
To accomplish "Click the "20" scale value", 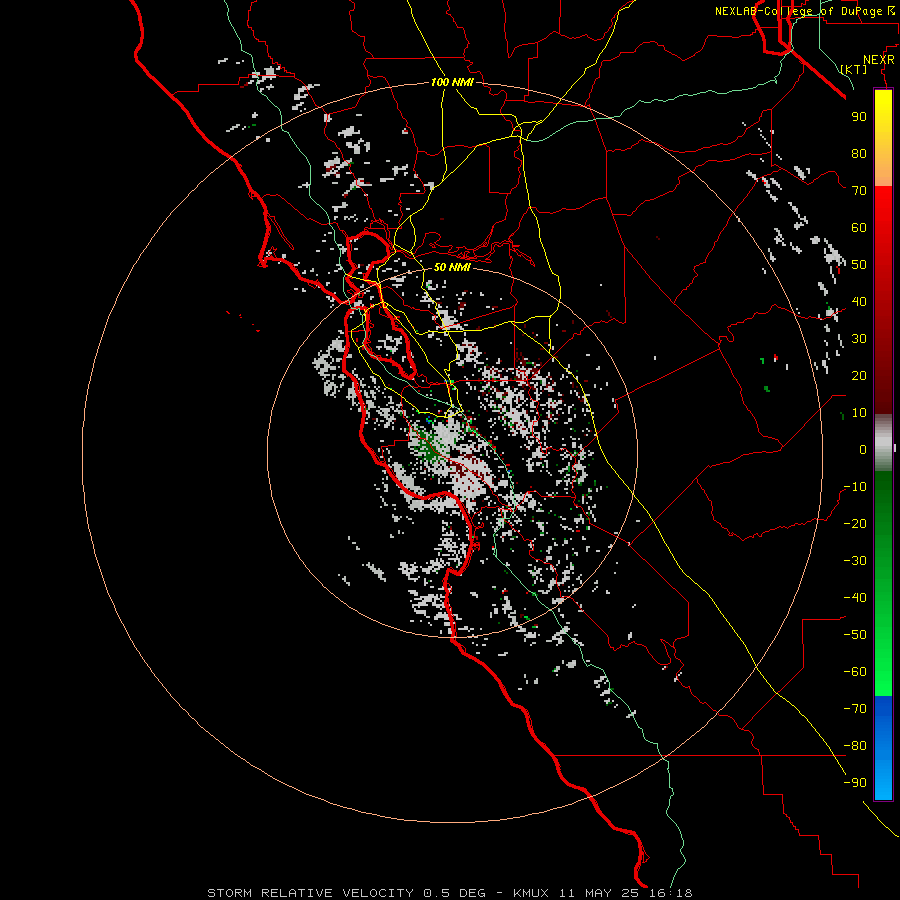I will click(x=859, y=375).
